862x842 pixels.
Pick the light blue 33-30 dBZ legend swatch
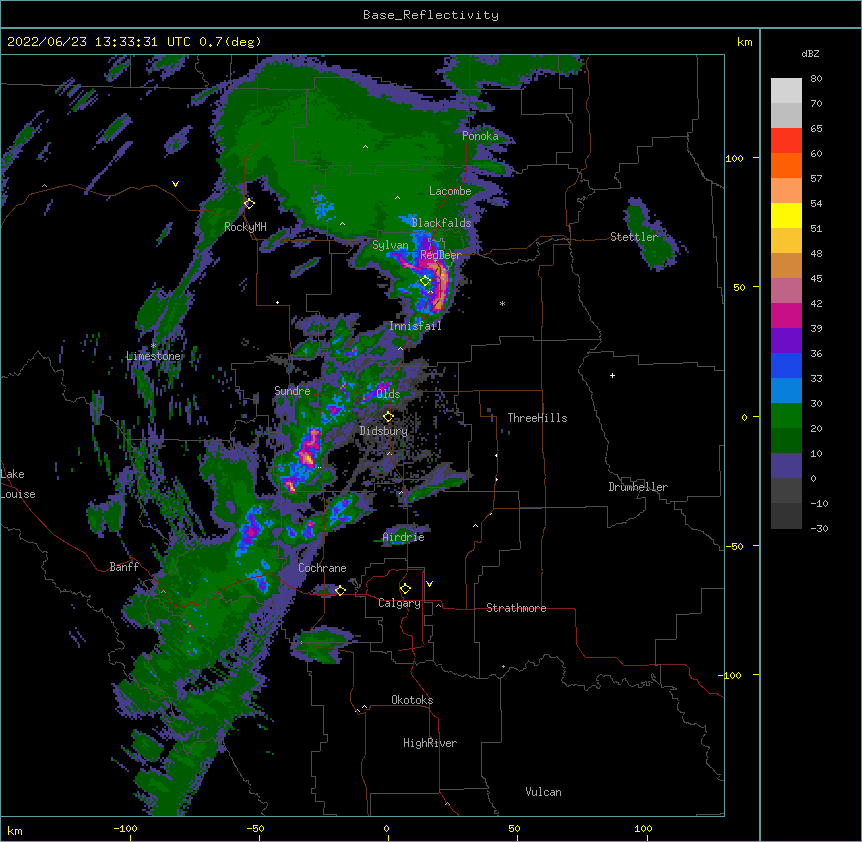pyautogui.click(x=786, y=391)
